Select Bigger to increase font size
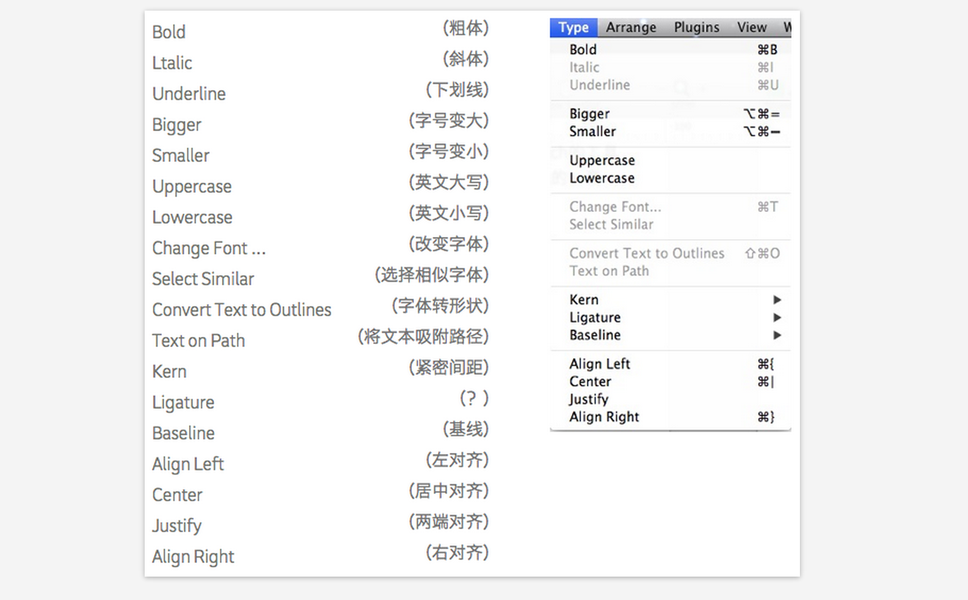 point(589,114)
